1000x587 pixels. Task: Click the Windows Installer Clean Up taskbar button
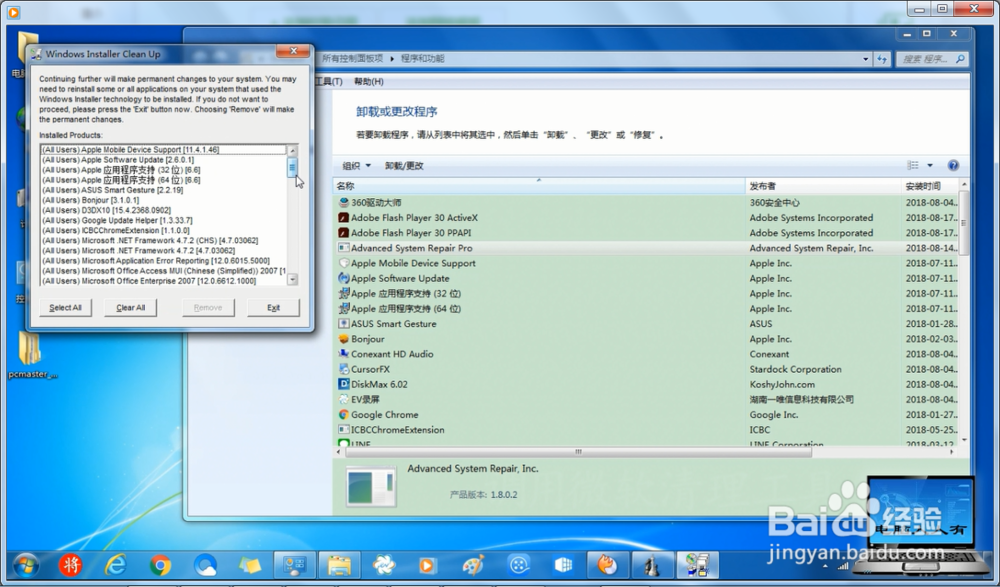pos(697,565)
